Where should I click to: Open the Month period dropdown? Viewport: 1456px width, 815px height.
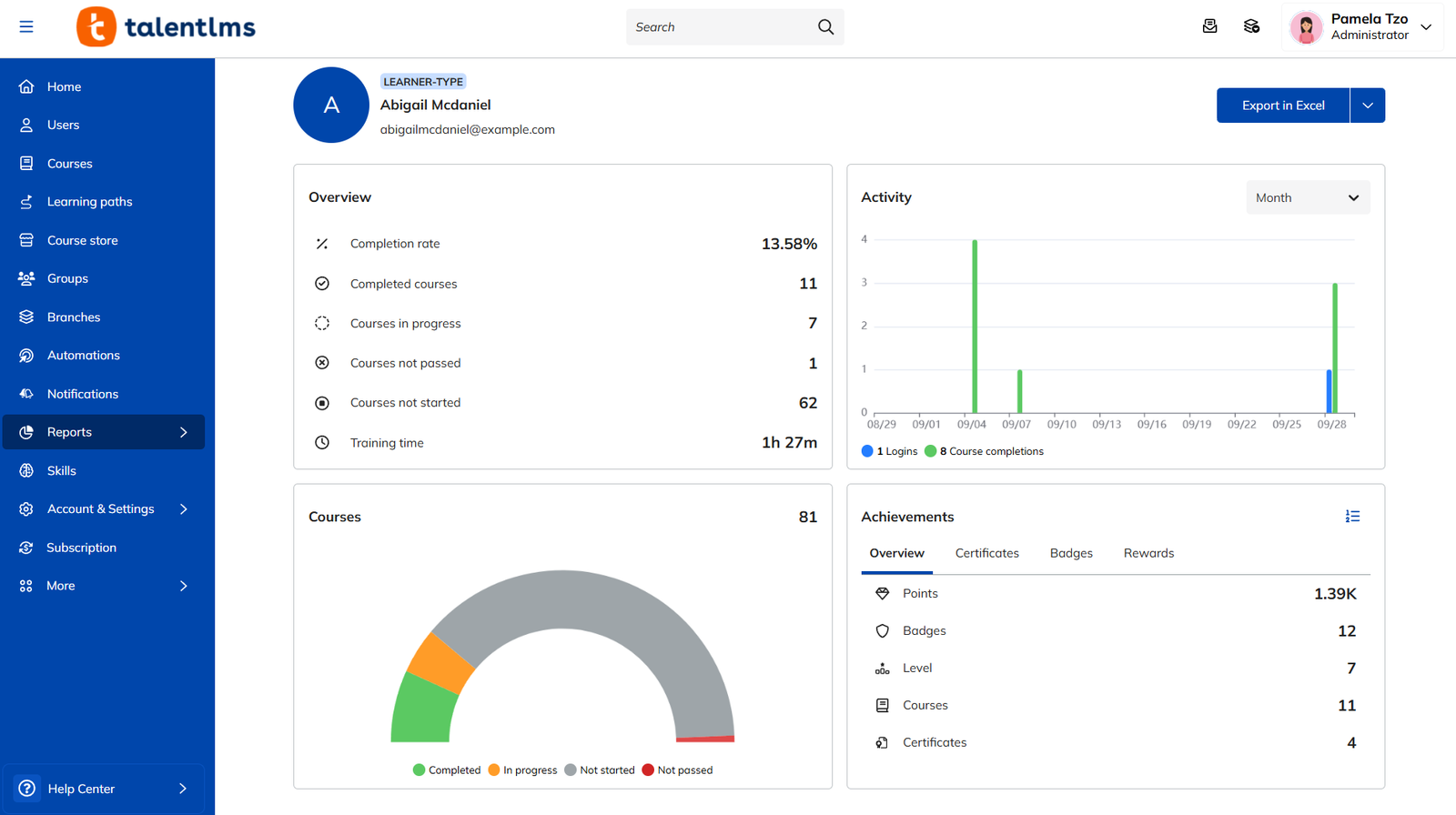(1308, 197)
